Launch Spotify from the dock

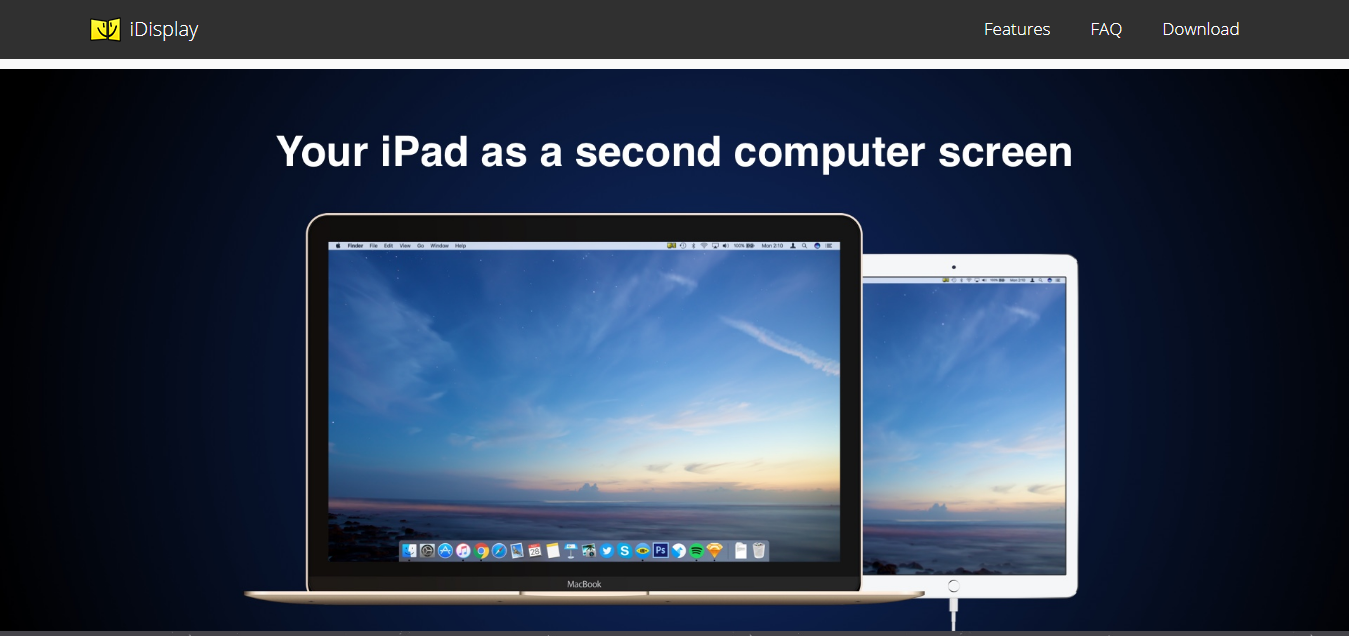click(698, 550)
